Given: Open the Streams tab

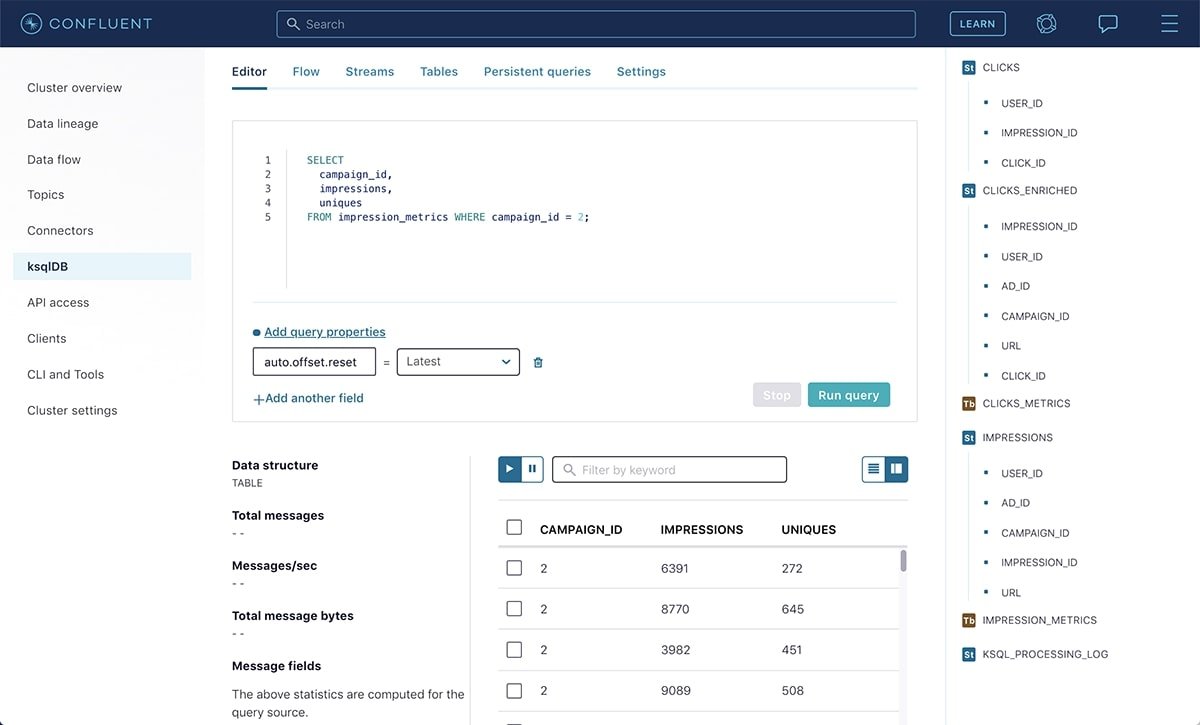Looking at the screenshot, I should 369,71.
